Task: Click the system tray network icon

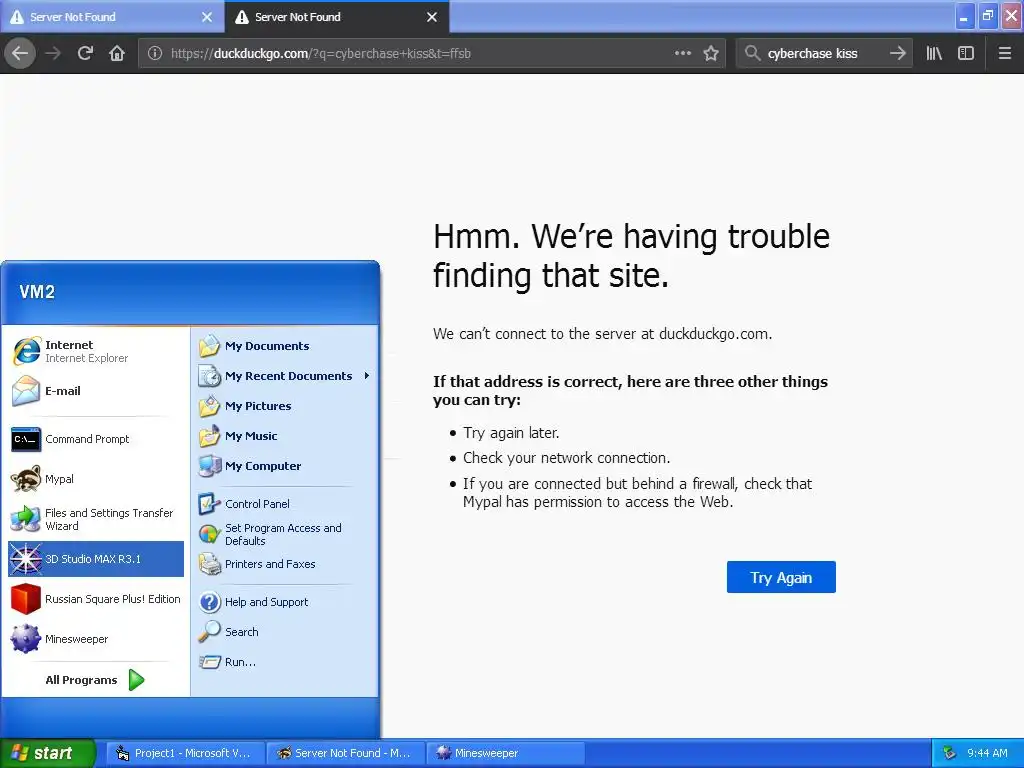Action: [x=950, y=753]
